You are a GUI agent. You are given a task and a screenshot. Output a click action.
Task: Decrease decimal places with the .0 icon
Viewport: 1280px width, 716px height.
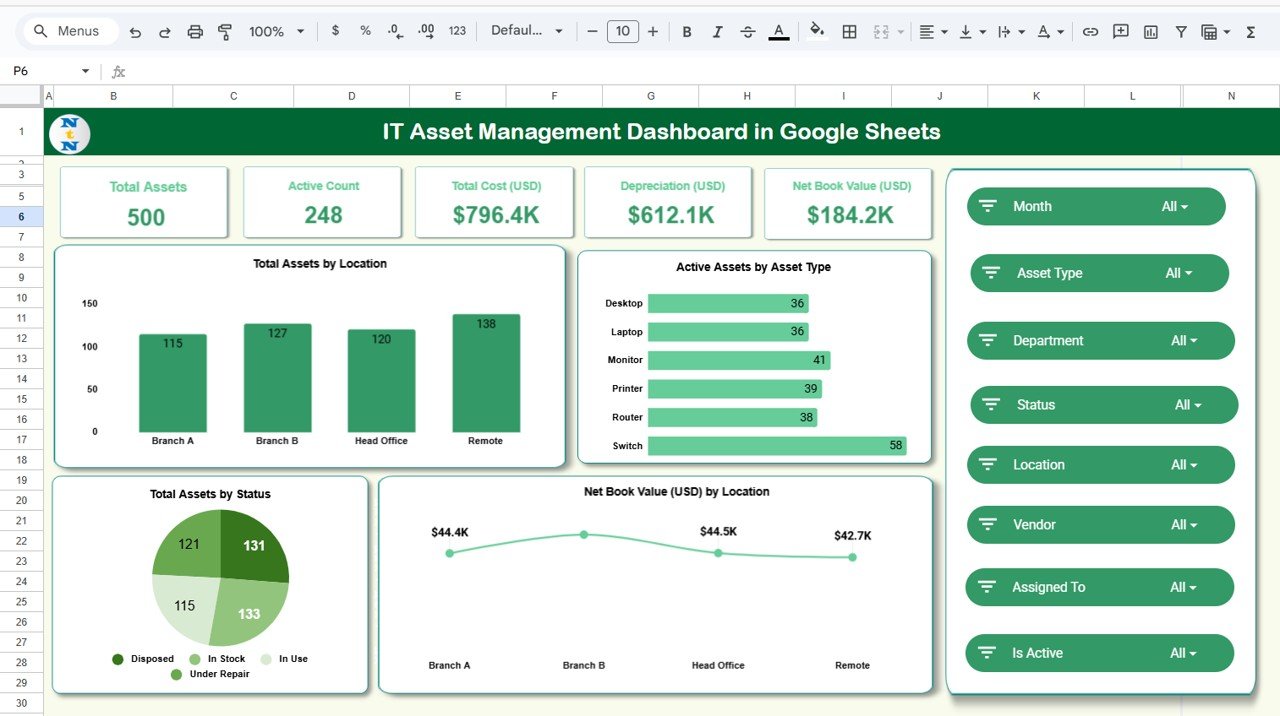(394, 31)
